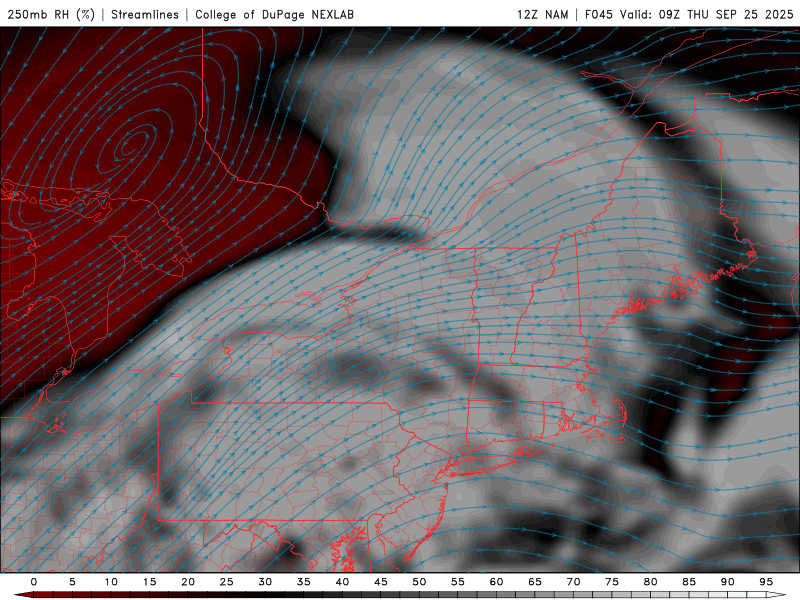
Task: Click the color scale label "80"
Action: pyautogui.click(x=650, y=582)
